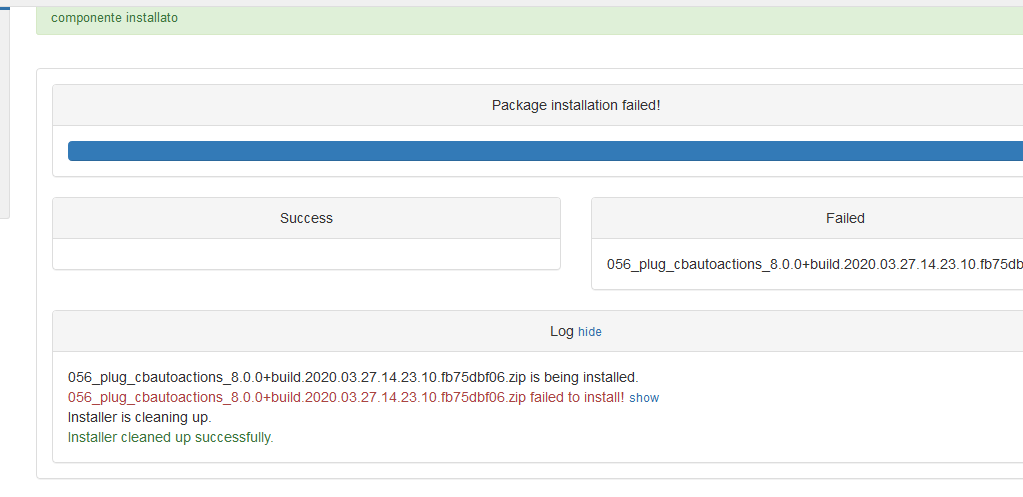The height and width of the screenshot is (497, 1023).
Task: Click the Log panel title text
Action: [x=561, y=331]
